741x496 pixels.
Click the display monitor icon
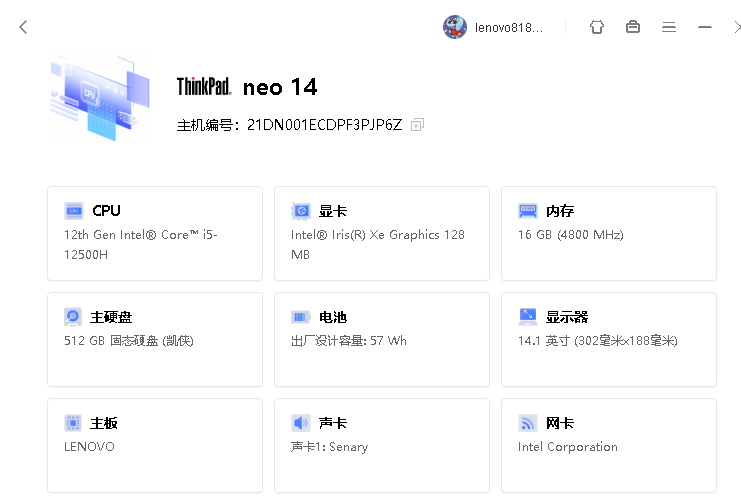tap(527, 316)
